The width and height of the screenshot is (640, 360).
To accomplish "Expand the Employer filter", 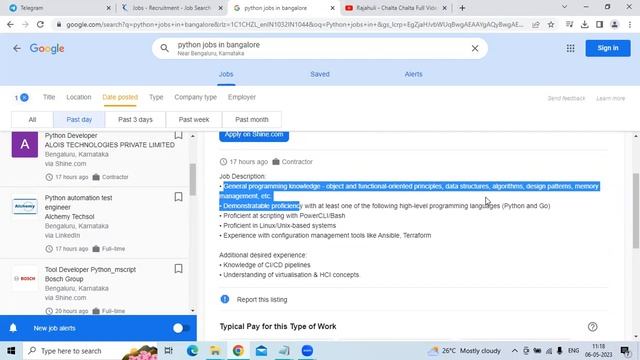I will (242, 97).
